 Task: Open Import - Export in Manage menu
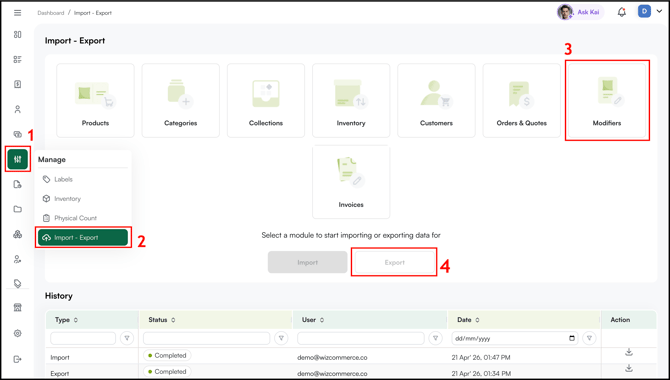(x=83, y=238)
